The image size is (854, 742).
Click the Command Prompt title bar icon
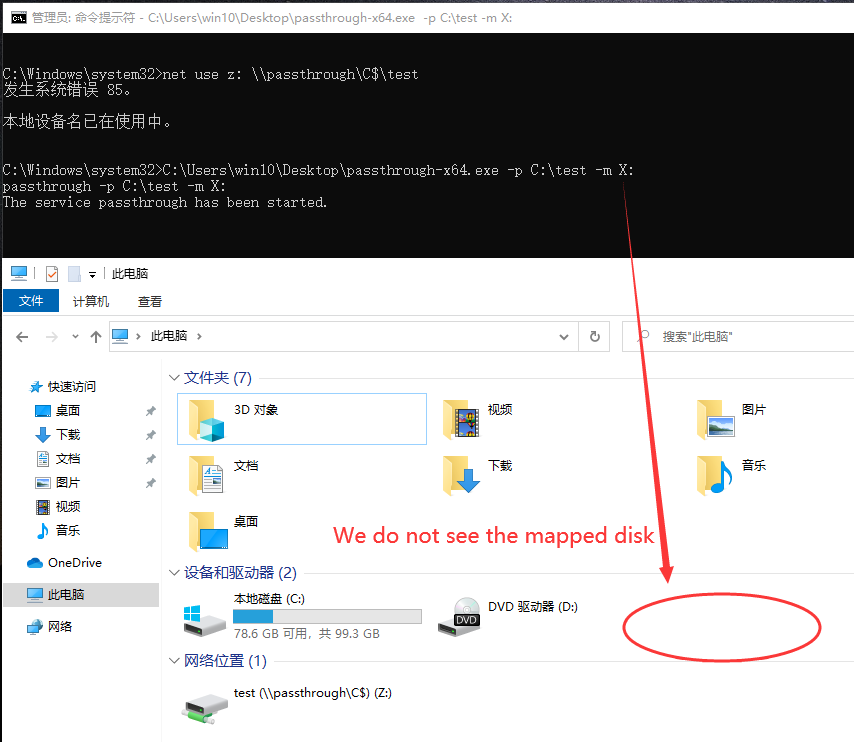point(18,18)
